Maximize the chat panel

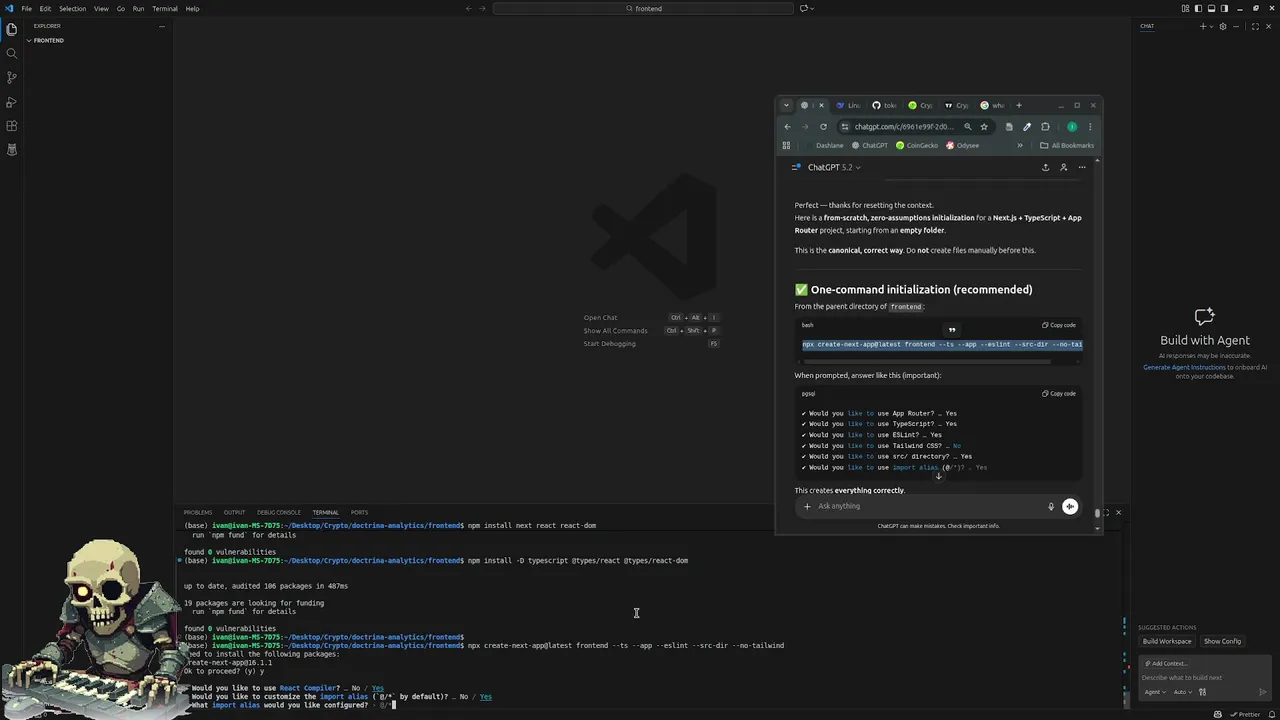(x=1256, y=26)
